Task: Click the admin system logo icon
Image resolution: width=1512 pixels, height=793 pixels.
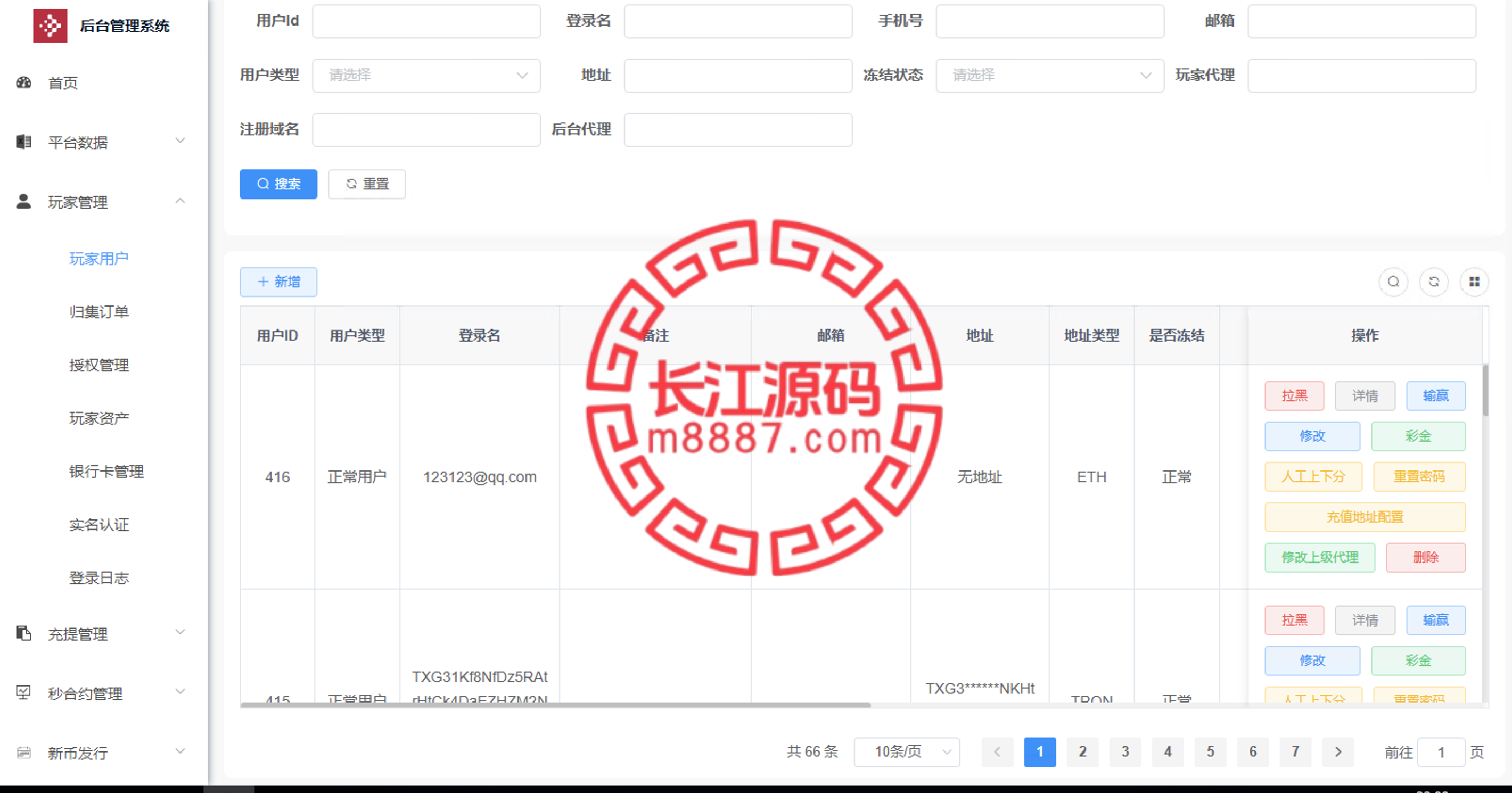Action: pos(50,25)
